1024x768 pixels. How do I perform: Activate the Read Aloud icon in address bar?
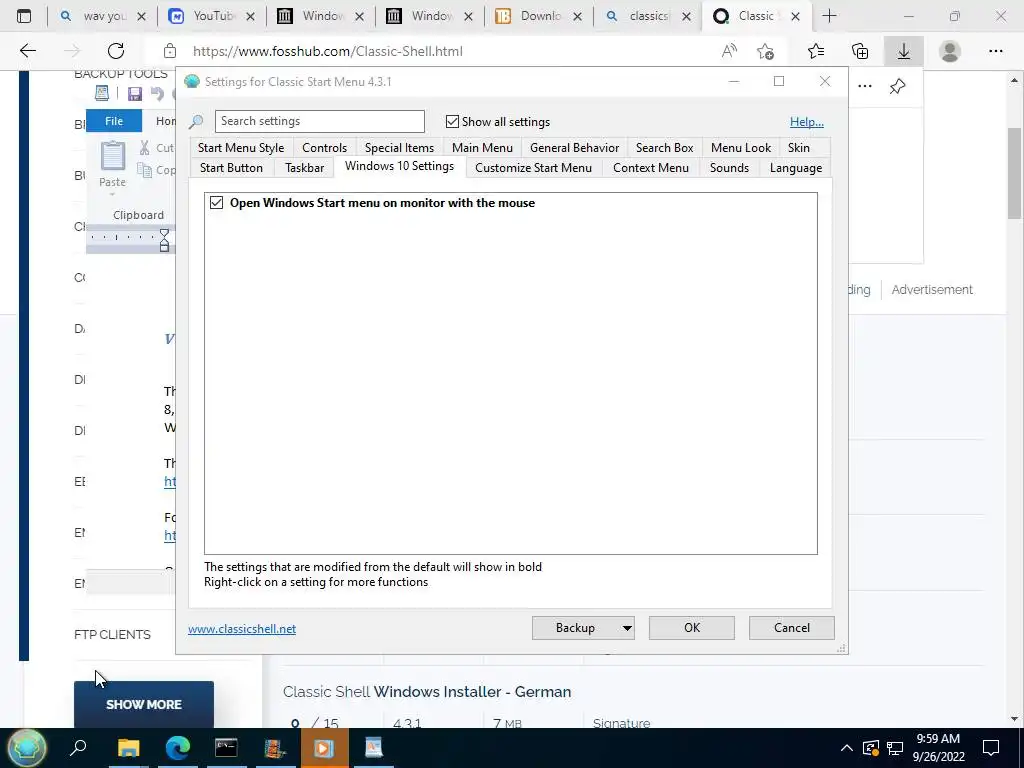point(729,51)
